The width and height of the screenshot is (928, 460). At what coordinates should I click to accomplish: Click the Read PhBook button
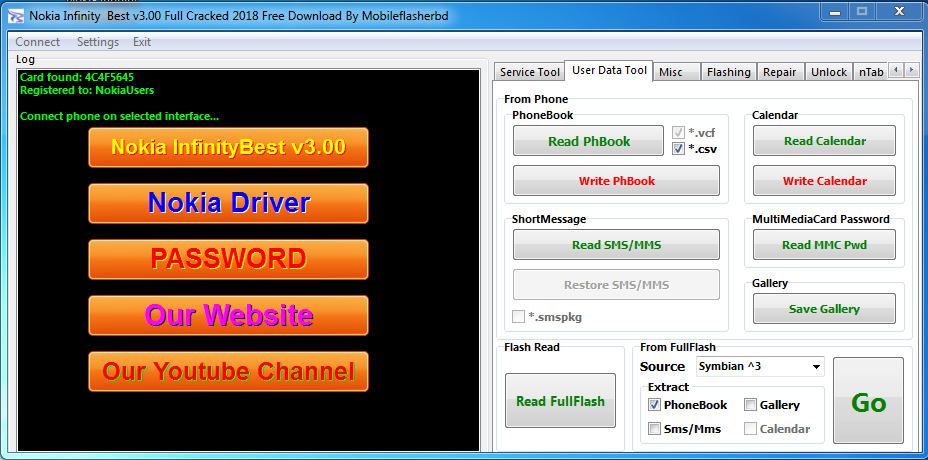pos(588,141)
